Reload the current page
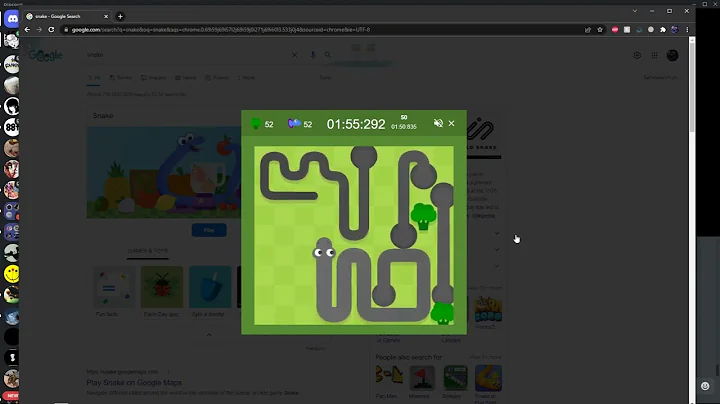This screenshot has height=404, width=720. [x=51, y=29]
